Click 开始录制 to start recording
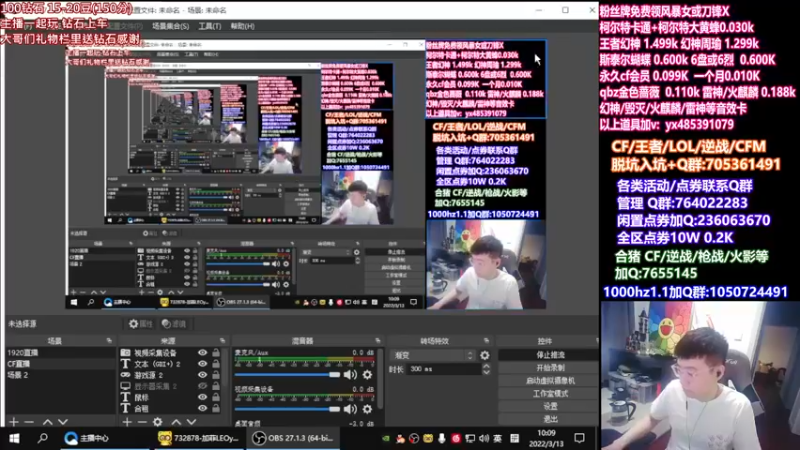 click(x=549, y=367)
